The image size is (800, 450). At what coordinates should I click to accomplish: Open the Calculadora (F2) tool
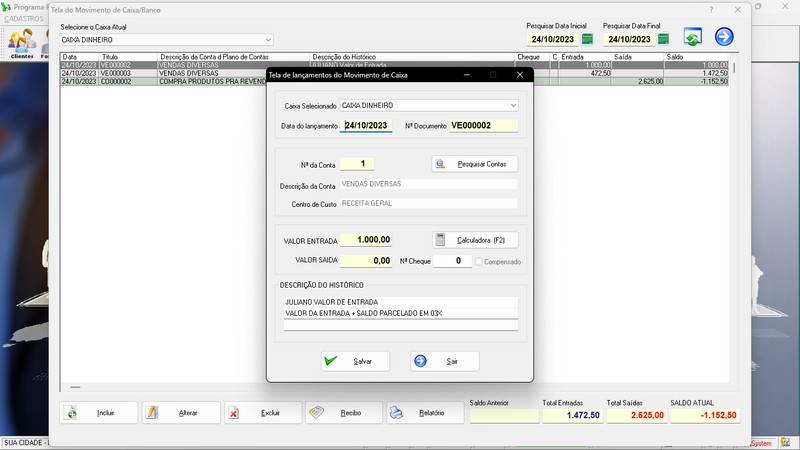tap(475, 240)
